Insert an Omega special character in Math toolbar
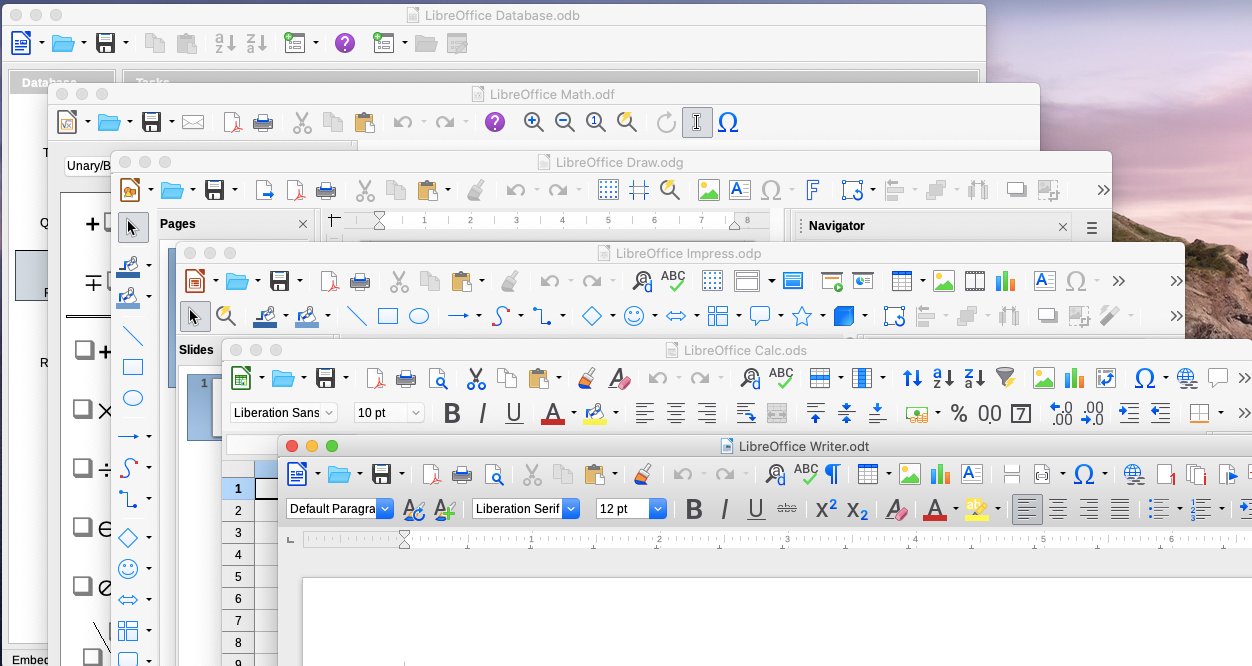Screen dimensions: 1252x666 pos(728,122)
